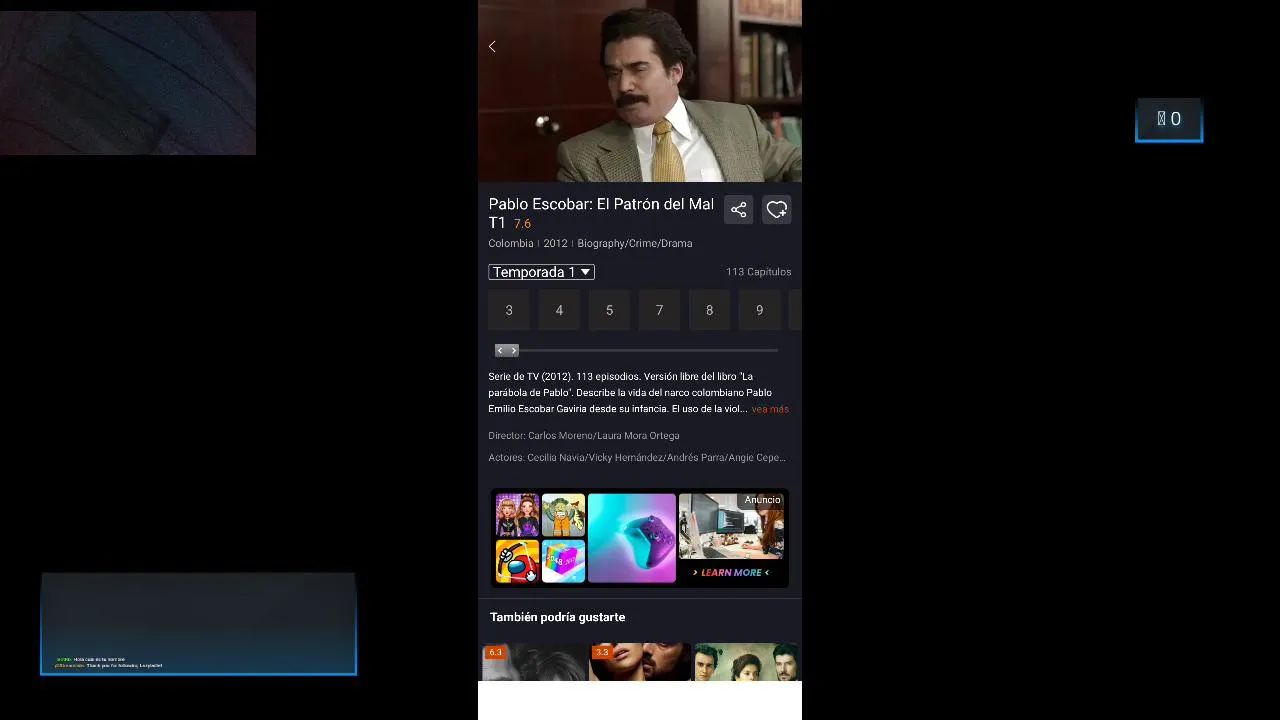Select episode 8

709,310
